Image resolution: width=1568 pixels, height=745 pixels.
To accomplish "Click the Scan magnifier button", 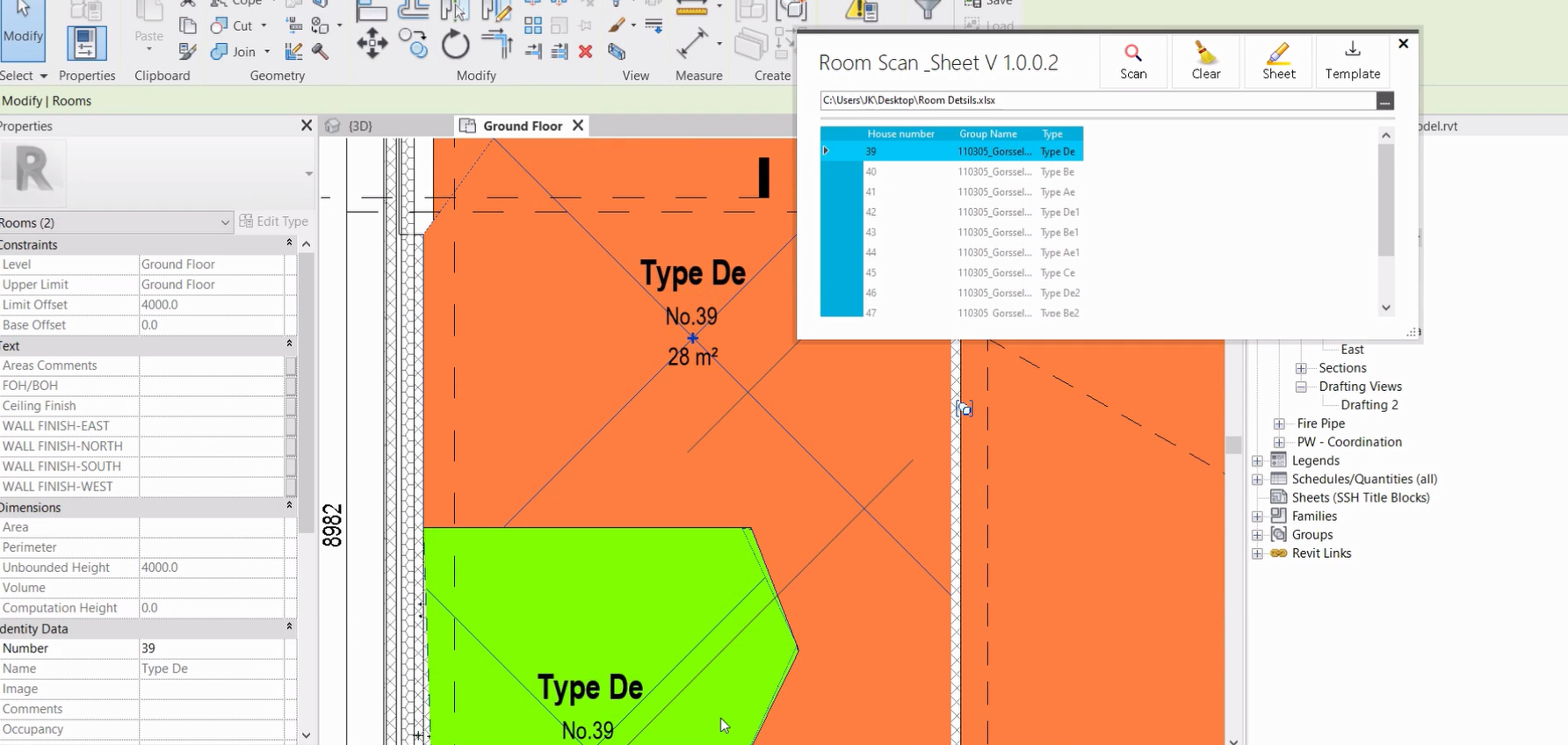I will (1133, 61).
